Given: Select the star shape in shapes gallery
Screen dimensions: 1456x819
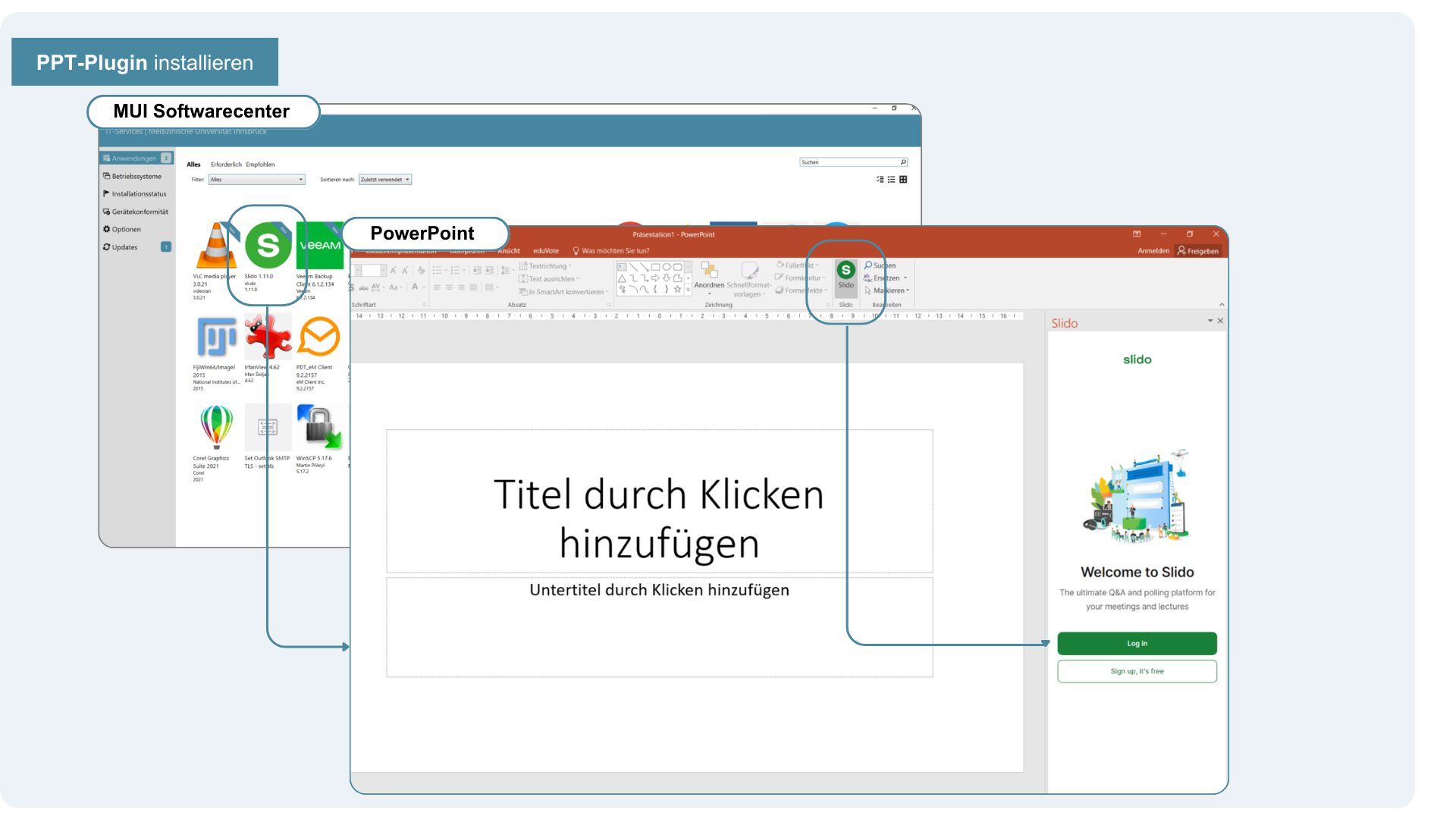Looking at the screenshot, I should click(677, 289).
